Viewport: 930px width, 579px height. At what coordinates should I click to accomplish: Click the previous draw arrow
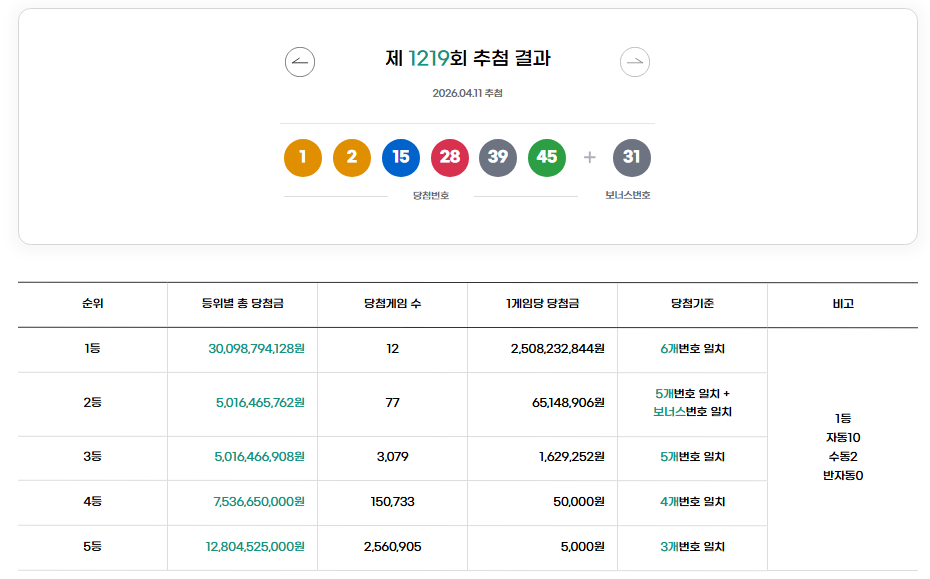pos(298,61)
